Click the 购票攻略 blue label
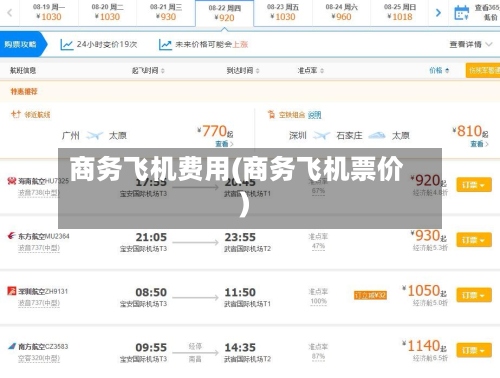Image resolution: width=500 pixels, height=378 pixels. point(23,44)
